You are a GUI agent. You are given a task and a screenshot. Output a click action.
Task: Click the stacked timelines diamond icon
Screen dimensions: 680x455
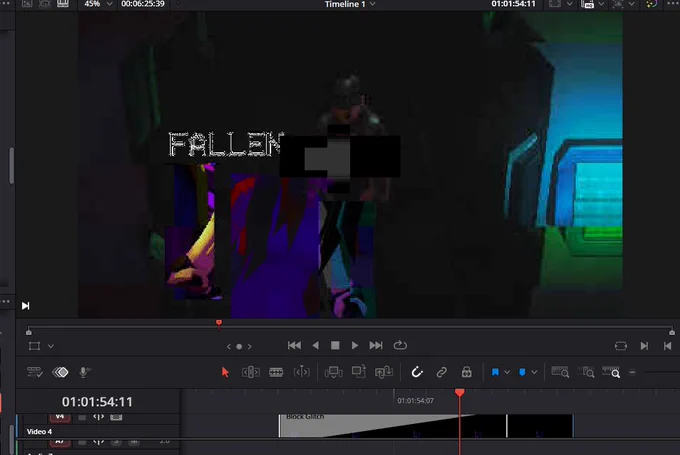60,372
